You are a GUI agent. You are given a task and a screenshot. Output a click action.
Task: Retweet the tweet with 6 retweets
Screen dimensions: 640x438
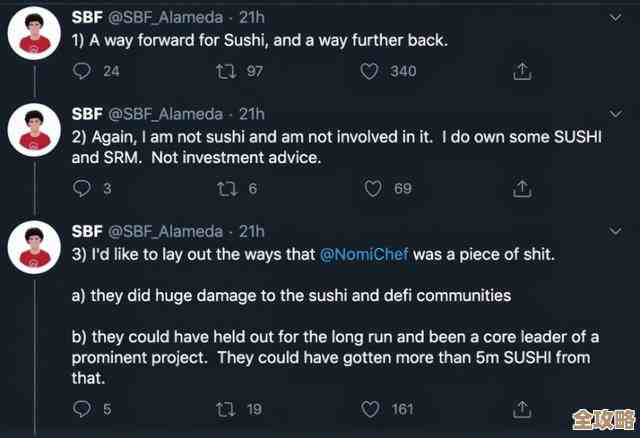point(226,188)
